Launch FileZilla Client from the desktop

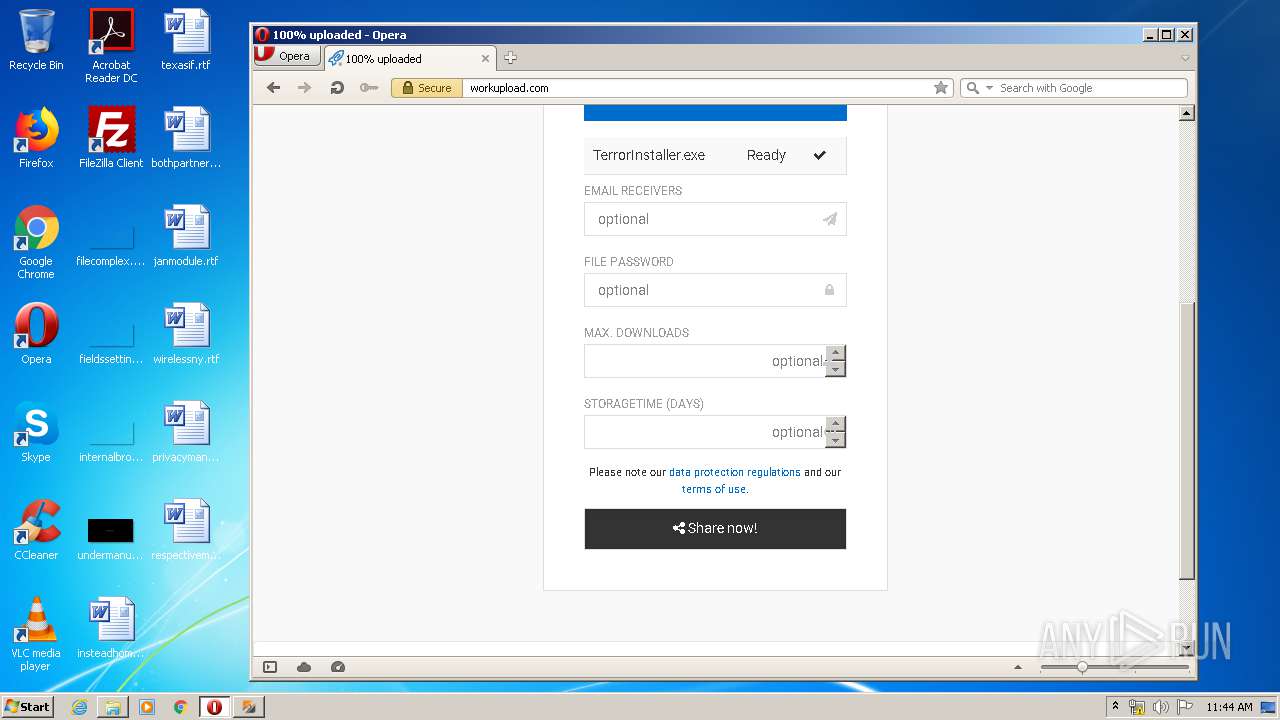point(111,138)
